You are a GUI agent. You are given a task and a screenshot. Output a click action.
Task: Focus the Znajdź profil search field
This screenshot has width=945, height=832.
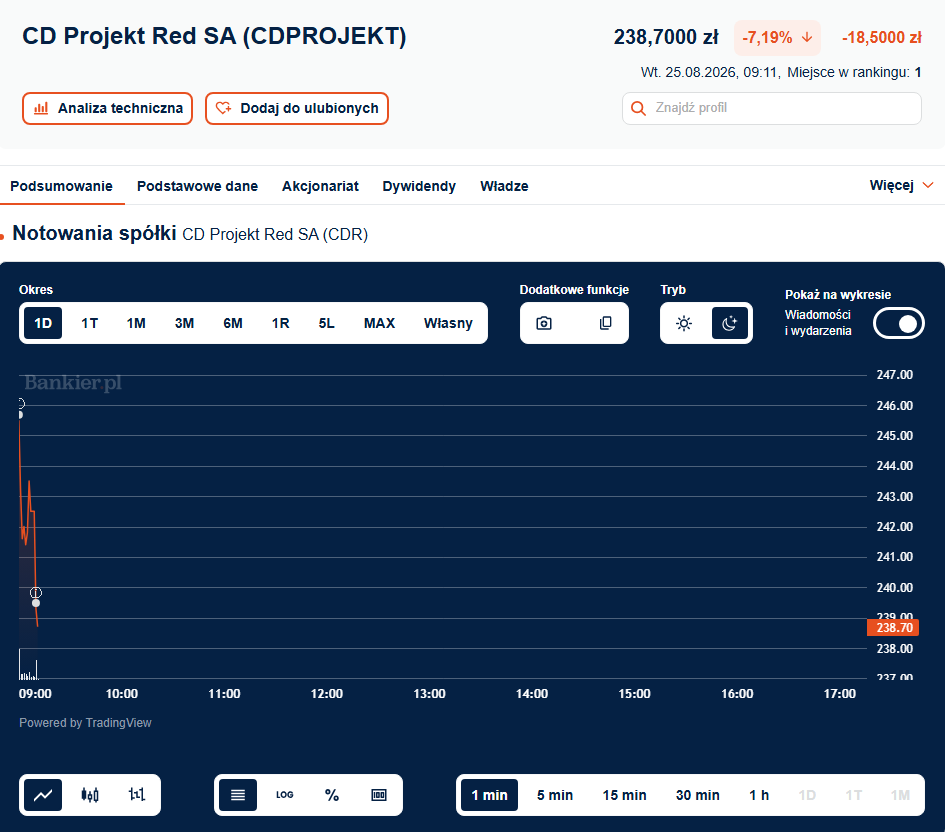(771, 108)
